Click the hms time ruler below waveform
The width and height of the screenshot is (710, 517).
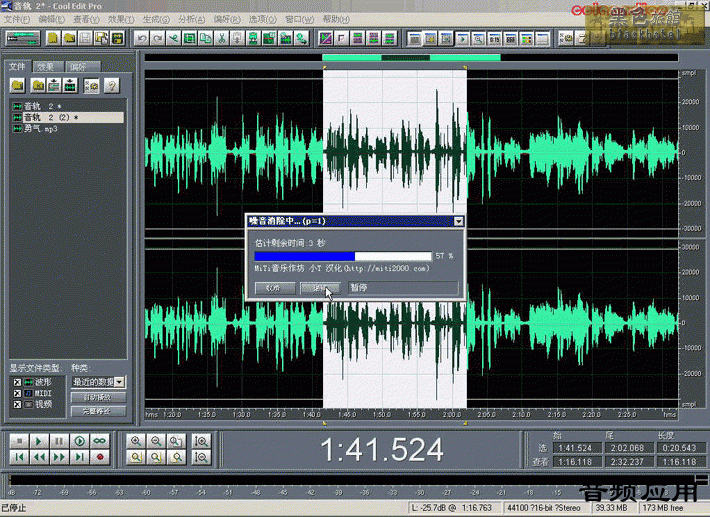pos(411,414)
